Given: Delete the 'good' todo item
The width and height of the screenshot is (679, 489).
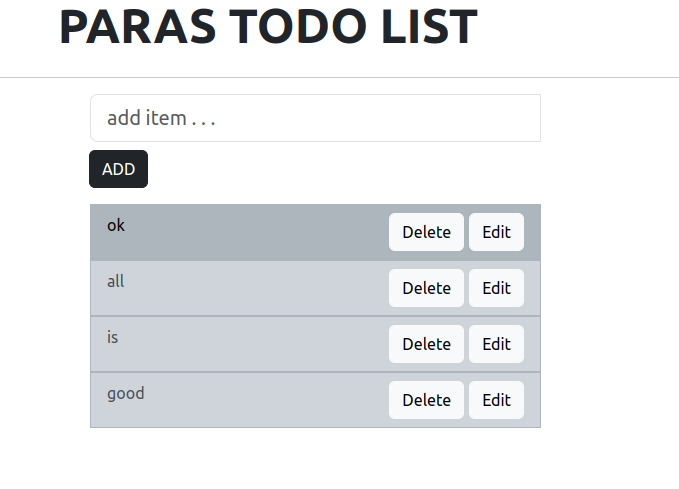Looking at the screenshot, I should [426, 400].
